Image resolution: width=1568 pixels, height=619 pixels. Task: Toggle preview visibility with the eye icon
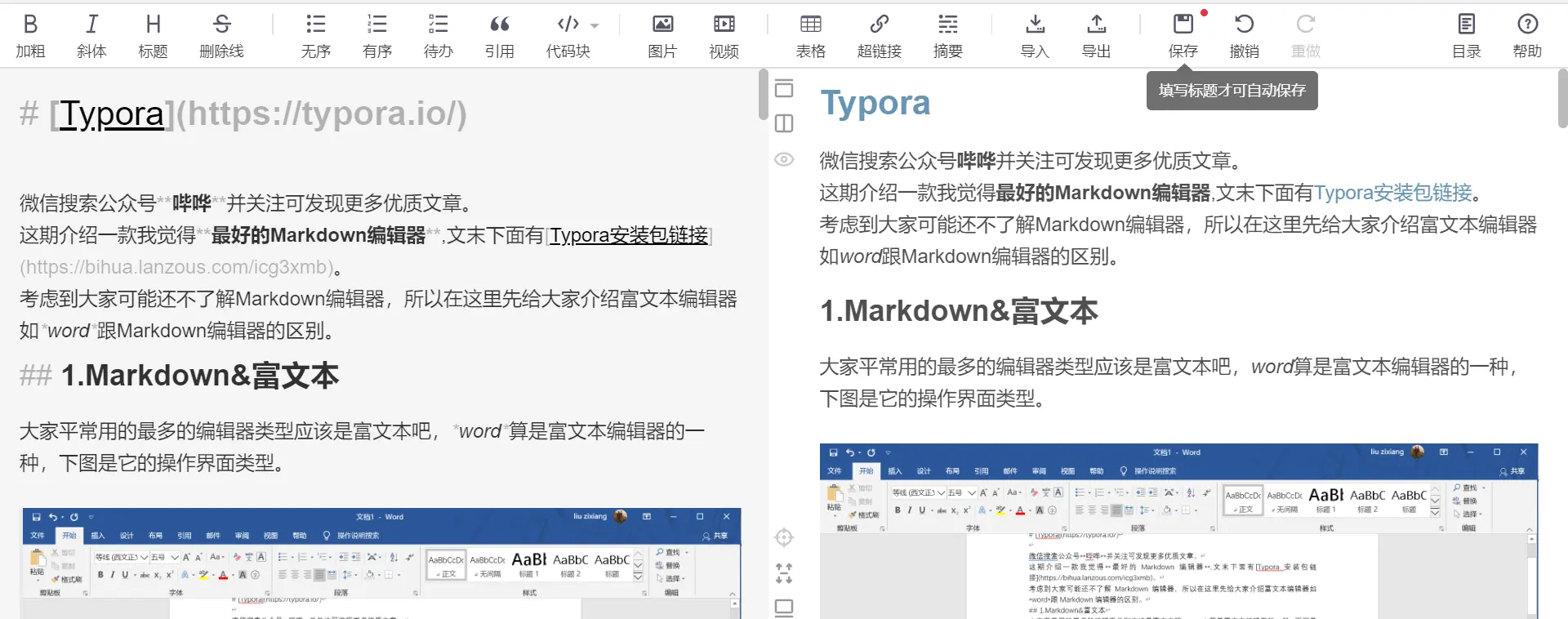(x=784, y=159)
